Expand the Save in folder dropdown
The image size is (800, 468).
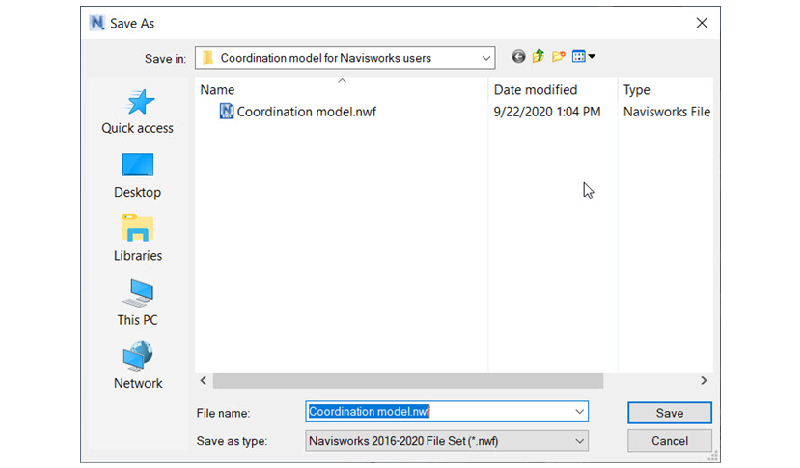coord(485,58)
